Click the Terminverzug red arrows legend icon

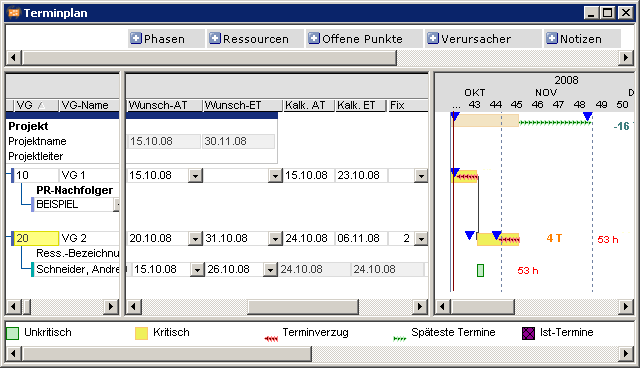pyautogui.click(x=271, y=339)
